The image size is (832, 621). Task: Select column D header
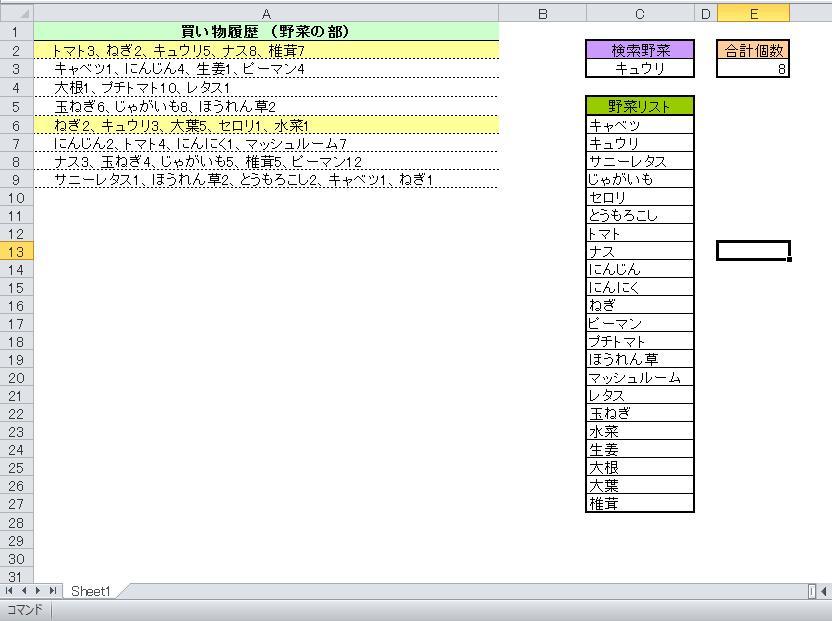point(705,14)
